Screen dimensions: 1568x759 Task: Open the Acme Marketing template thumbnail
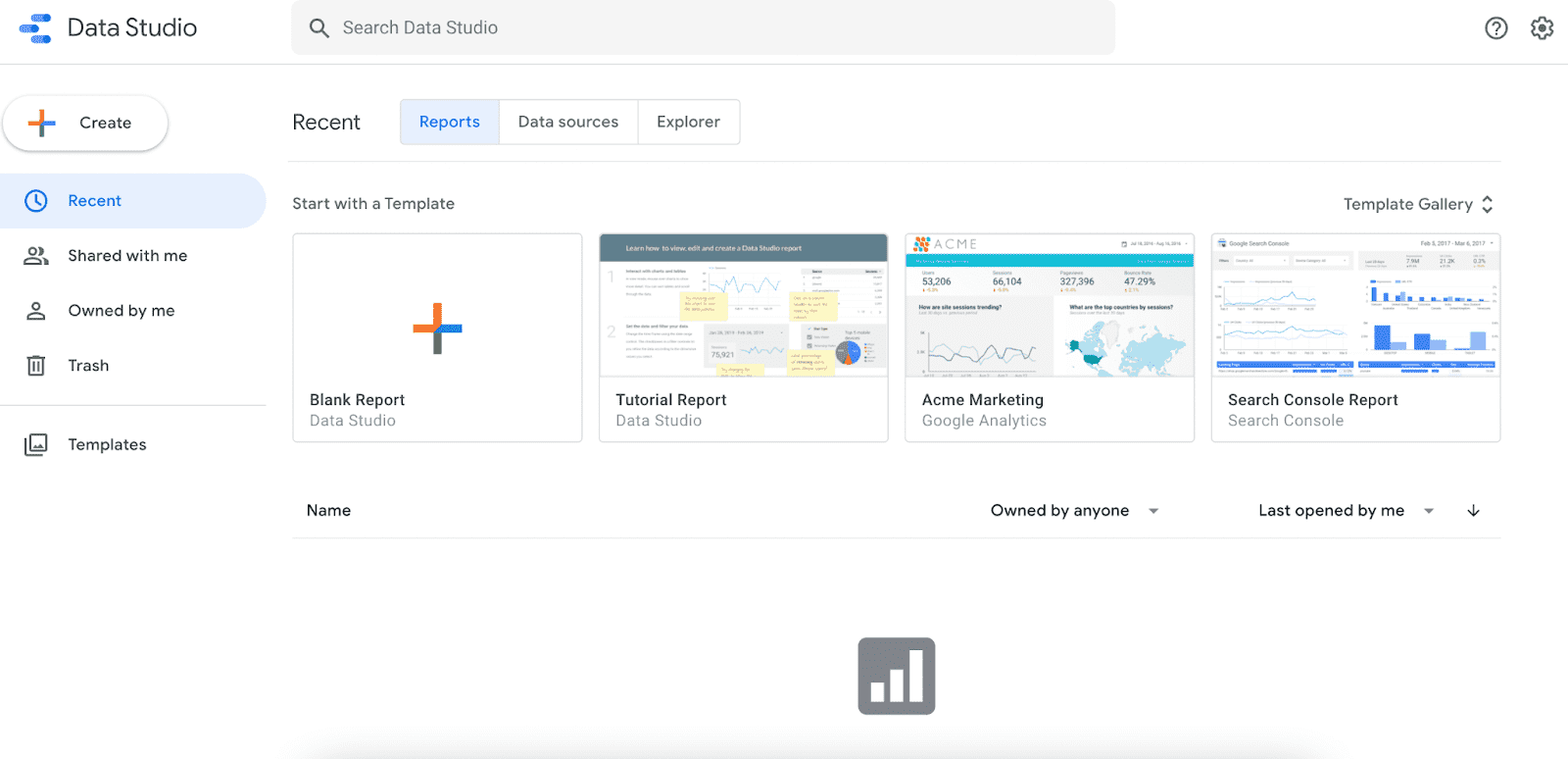tap(1049, 306)
